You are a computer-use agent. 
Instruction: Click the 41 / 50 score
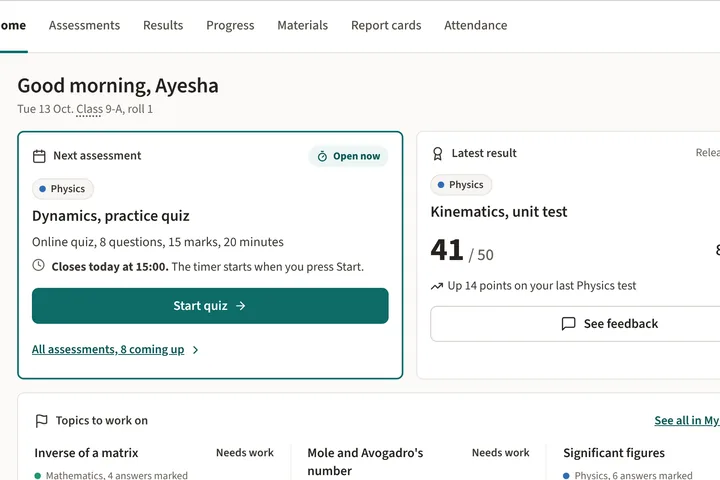[462, 251]
